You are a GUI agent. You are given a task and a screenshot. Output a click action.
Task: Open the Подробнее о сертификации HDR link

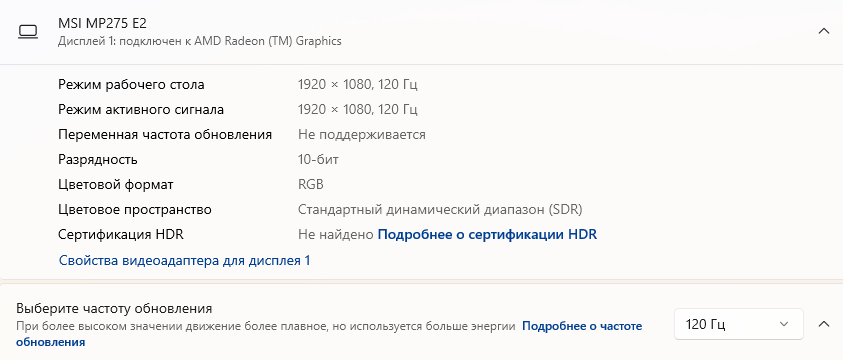[x=487, y=235]
